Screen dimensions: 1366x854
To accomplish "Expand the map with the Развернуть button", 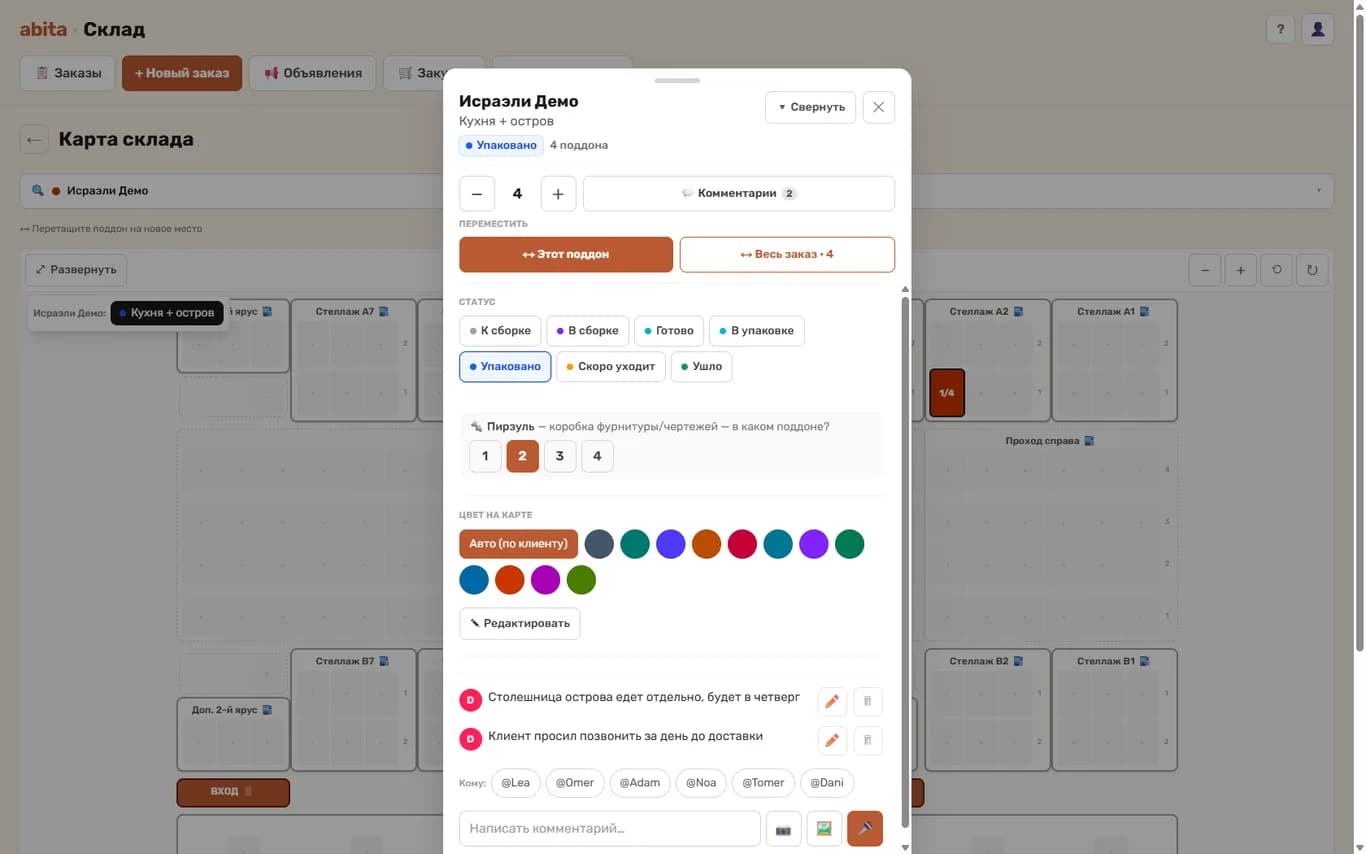I will coord(76,270).
